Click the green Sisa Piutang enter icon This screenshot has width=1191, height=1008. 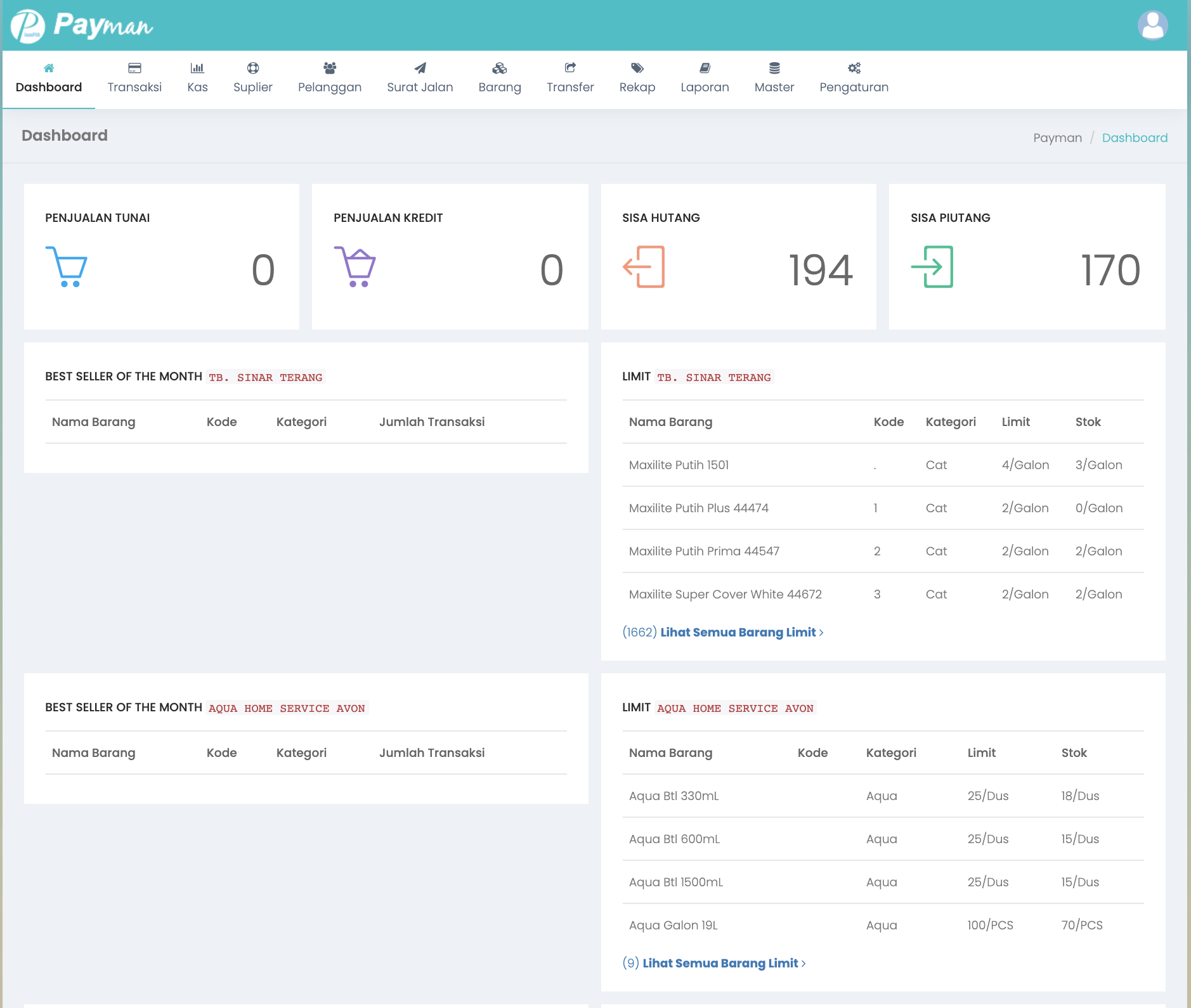(932, 267)
